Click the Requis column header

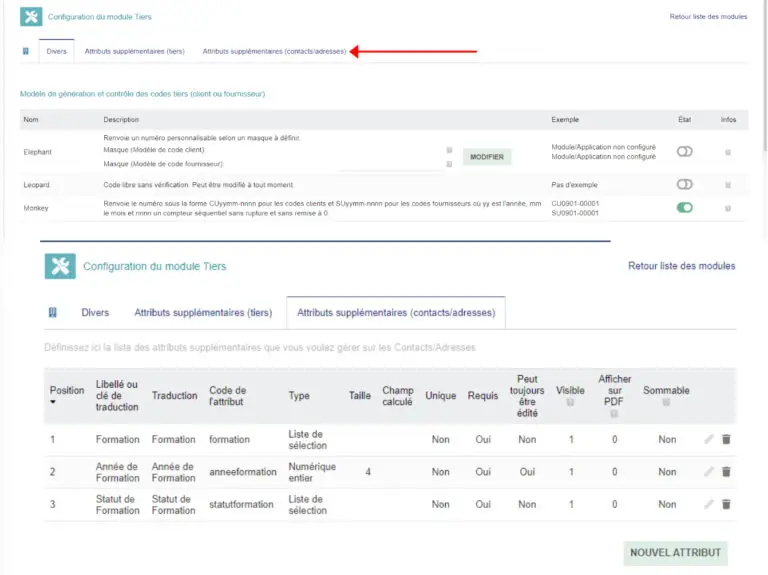tap(482, 396)
